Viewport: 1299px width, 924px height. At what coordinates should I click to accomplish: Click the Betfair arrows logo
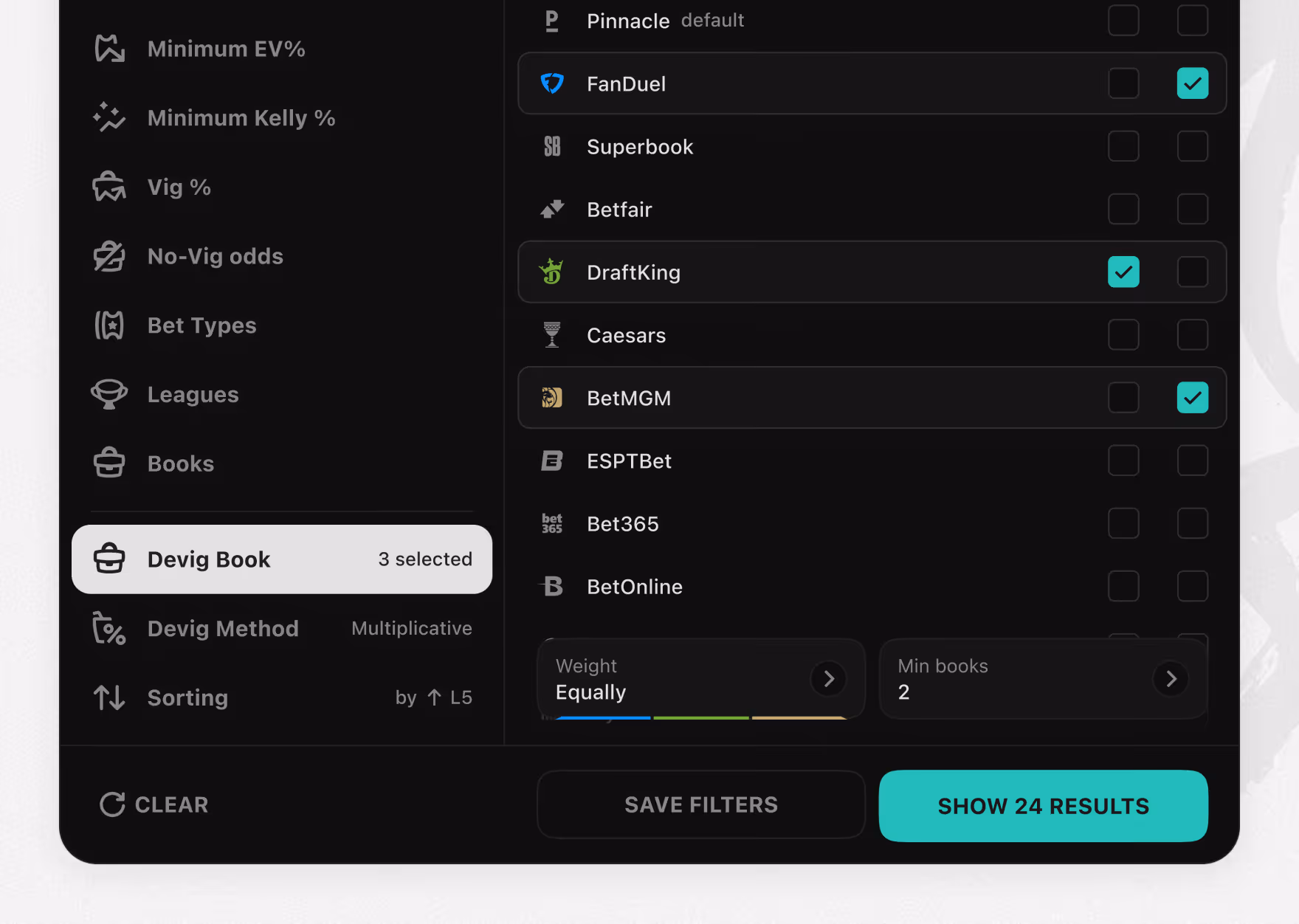[552, 209]
